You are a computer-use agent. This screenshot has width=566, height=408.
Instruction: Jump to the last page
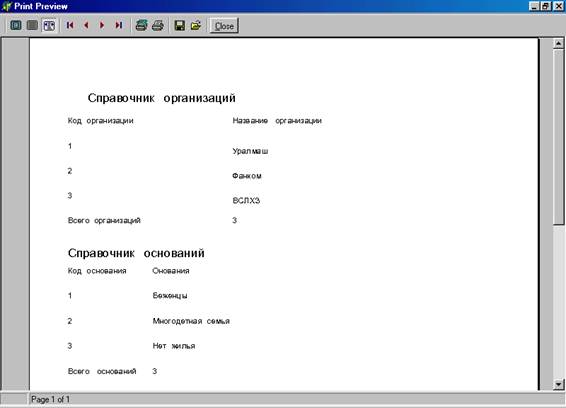point(118,25)
